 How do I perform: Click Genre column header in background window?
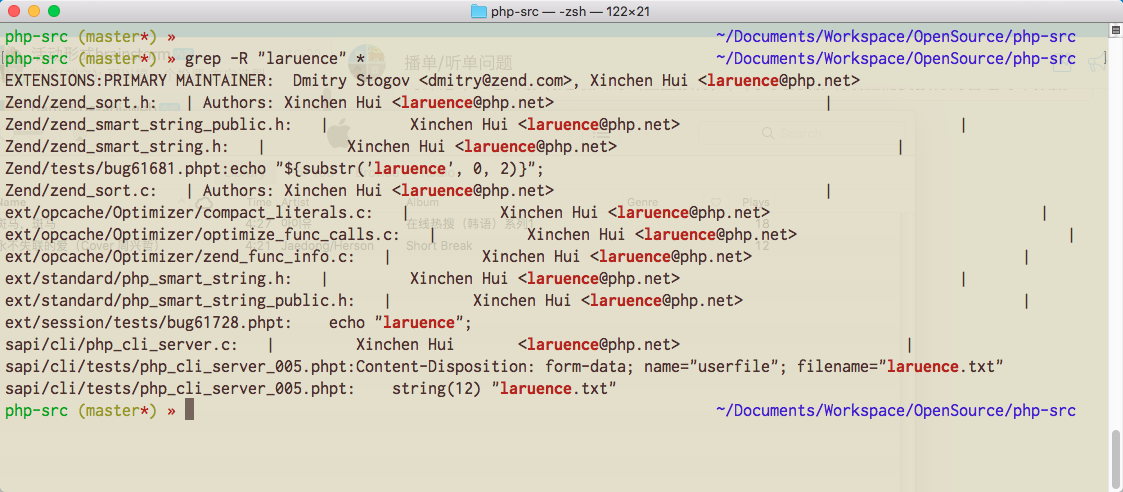point(642,203)
